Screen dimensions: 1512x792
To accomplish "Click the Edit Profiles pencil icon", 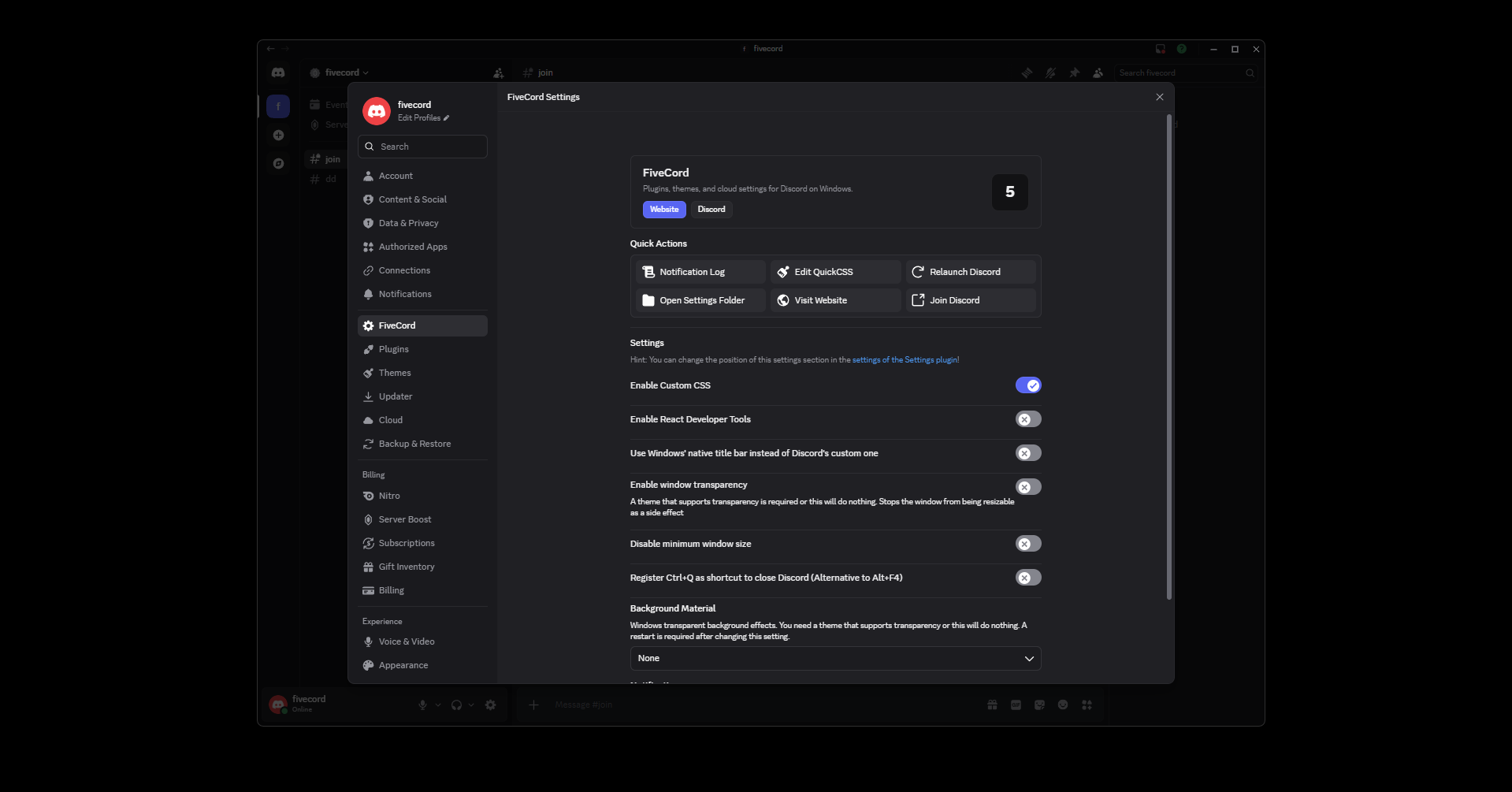I will tap(446, 118).
